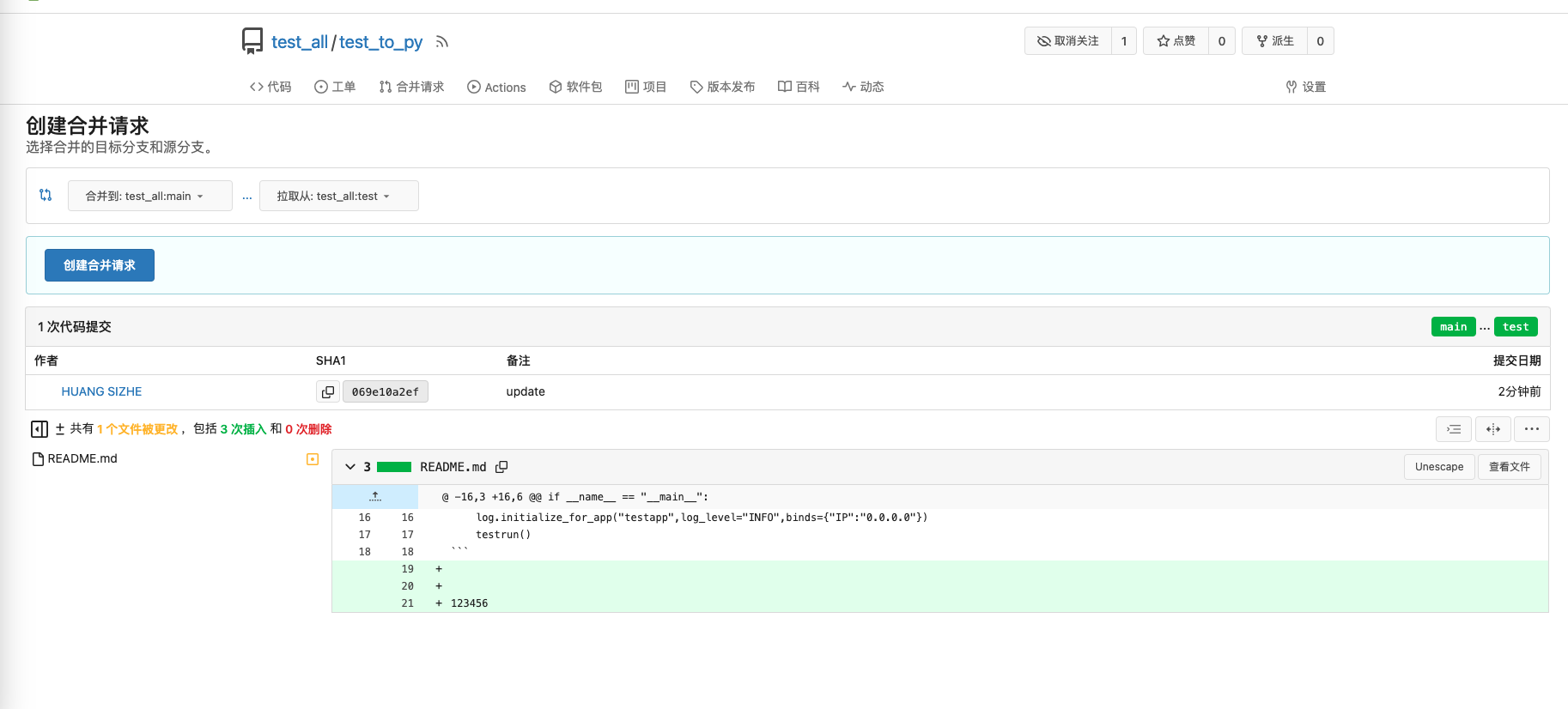The image size is (1568, 709).
Task: Click the modified marker next to README.md
Action: pyautogui.click(x=313, y=459)
